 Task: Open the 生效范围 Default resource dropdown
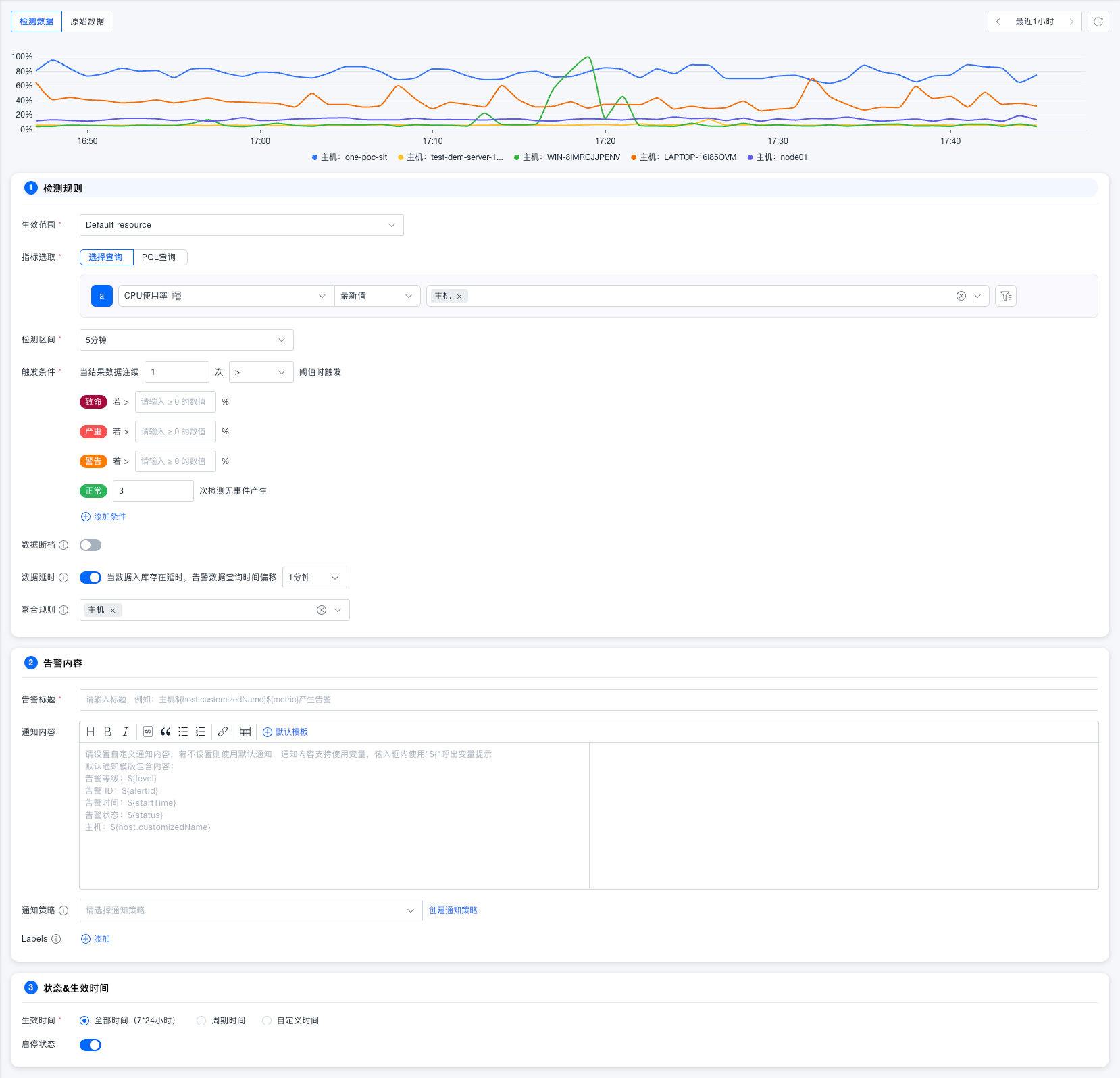click(x=242, y=225)
